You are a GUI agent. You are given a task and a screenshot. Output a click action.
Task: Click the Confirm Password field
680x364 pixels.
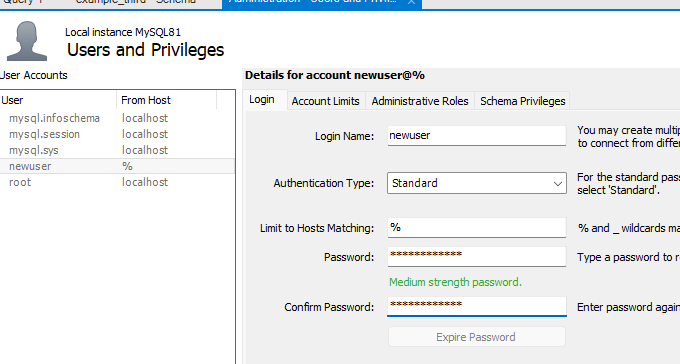(x=477, y=306)
